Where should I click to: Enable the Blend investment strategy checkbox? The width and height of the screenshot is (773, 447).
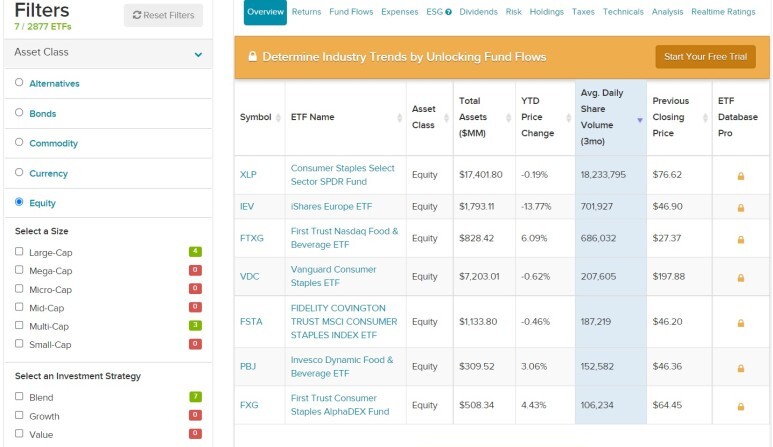19,396
